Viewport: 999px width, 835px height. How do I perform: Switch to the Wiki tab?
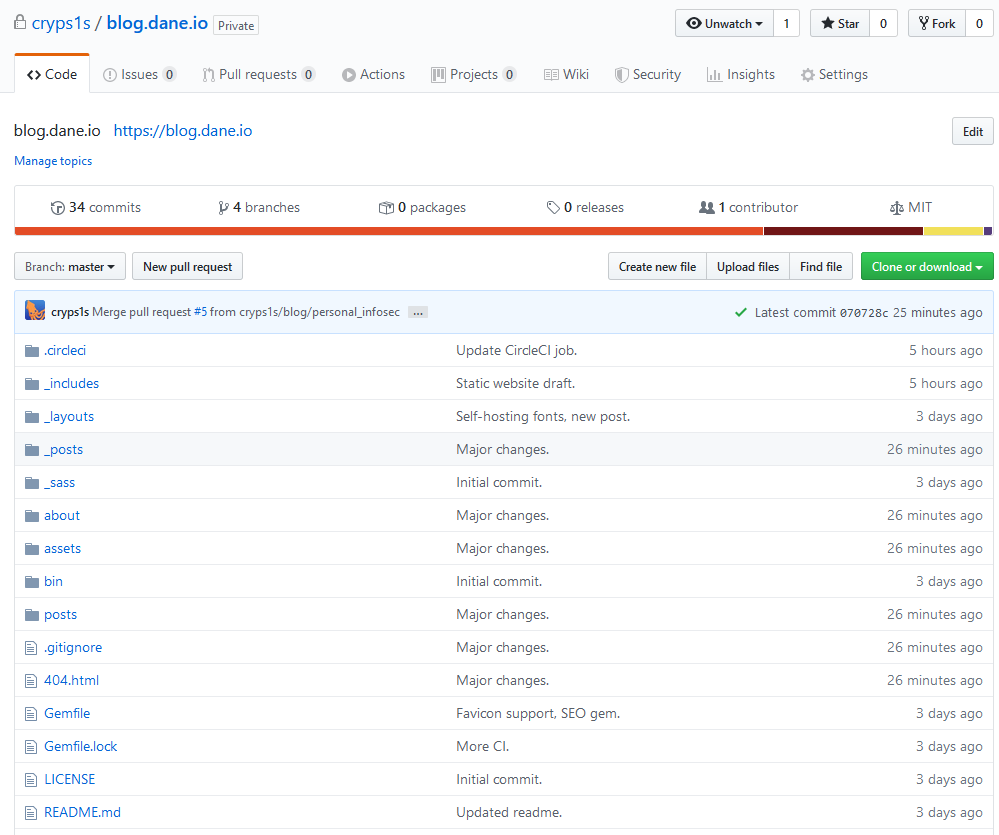(x=566, y=75)
